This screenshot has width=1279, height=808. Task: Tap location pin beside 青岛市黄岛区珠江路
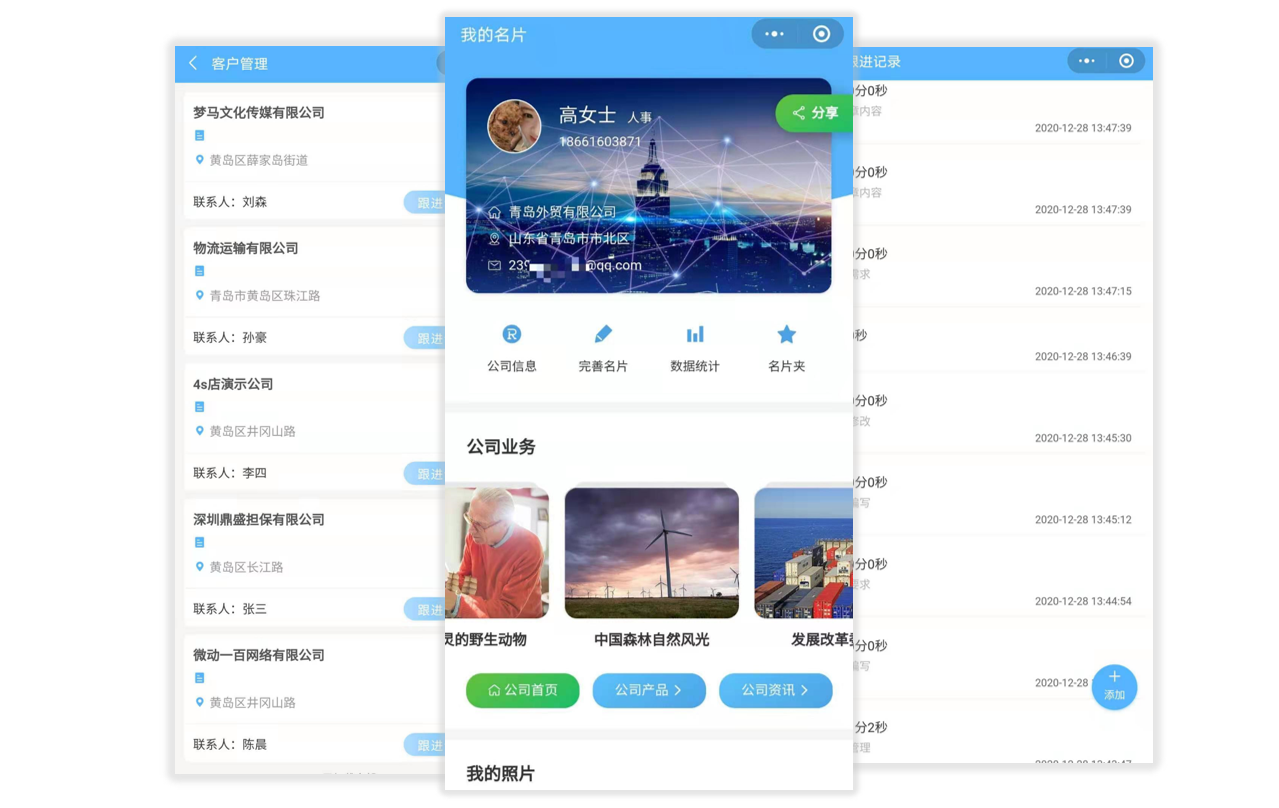(199, 296)
